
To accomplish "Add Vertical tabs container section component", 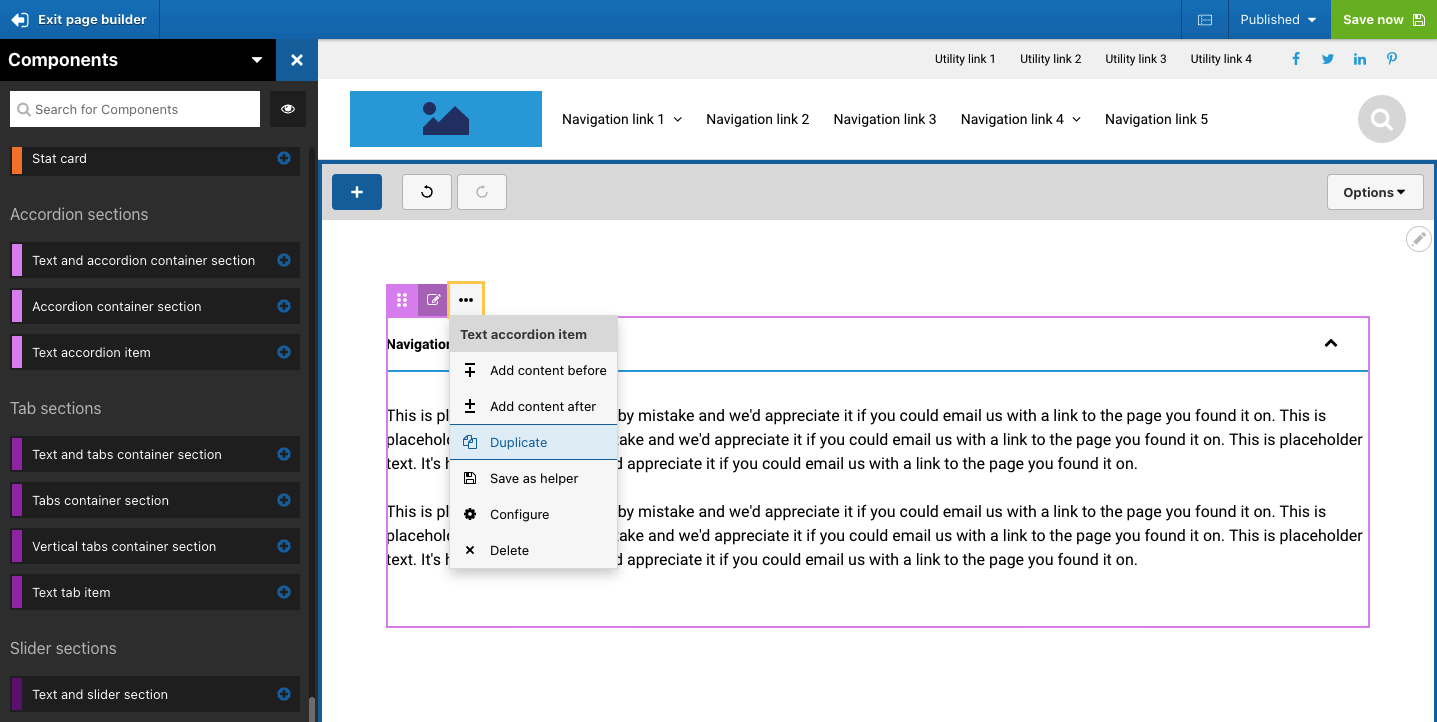I will (x=284, y=546).
